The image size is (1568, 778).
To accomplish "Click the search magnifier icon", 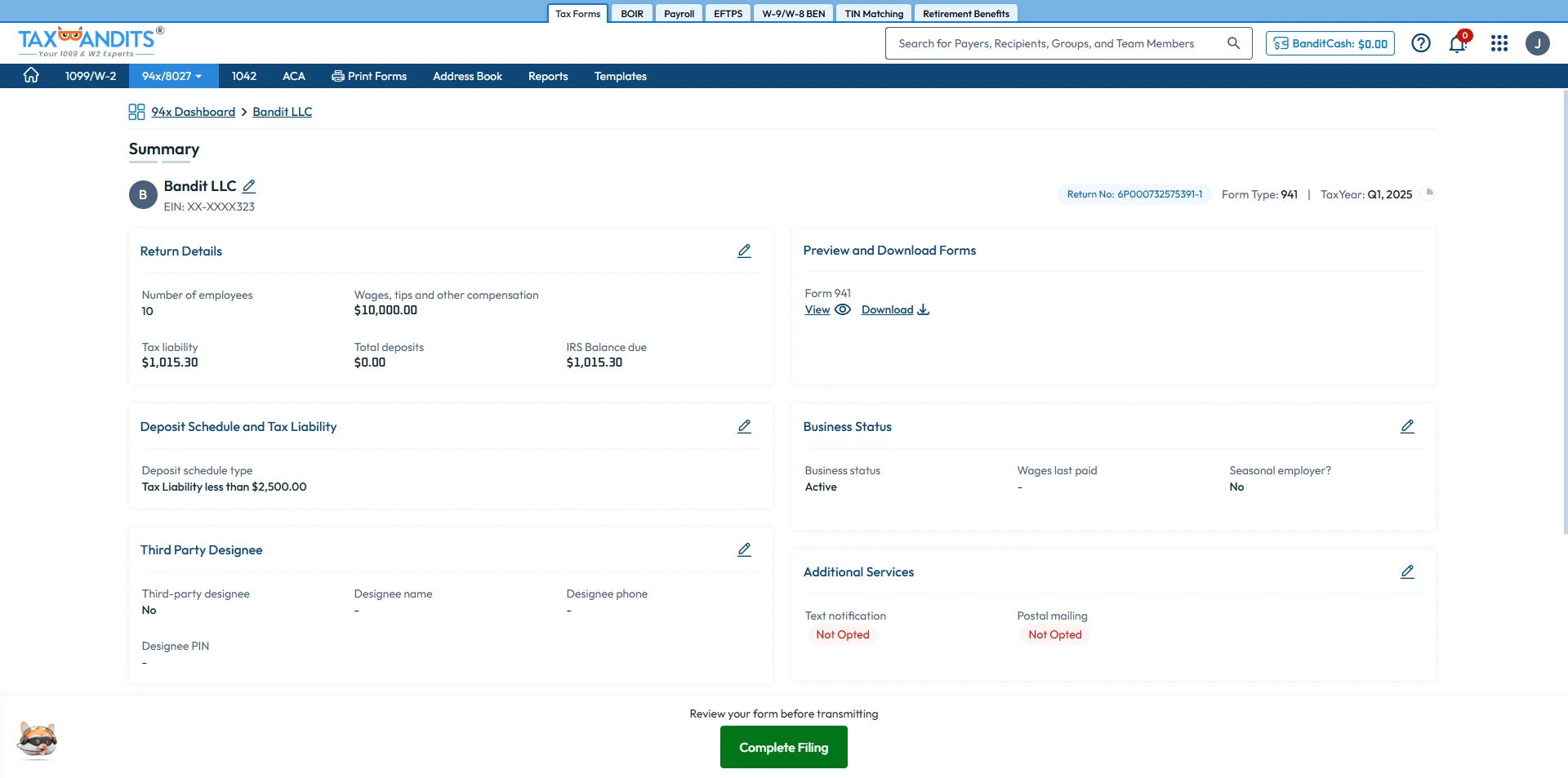I will click(1233, 43).
